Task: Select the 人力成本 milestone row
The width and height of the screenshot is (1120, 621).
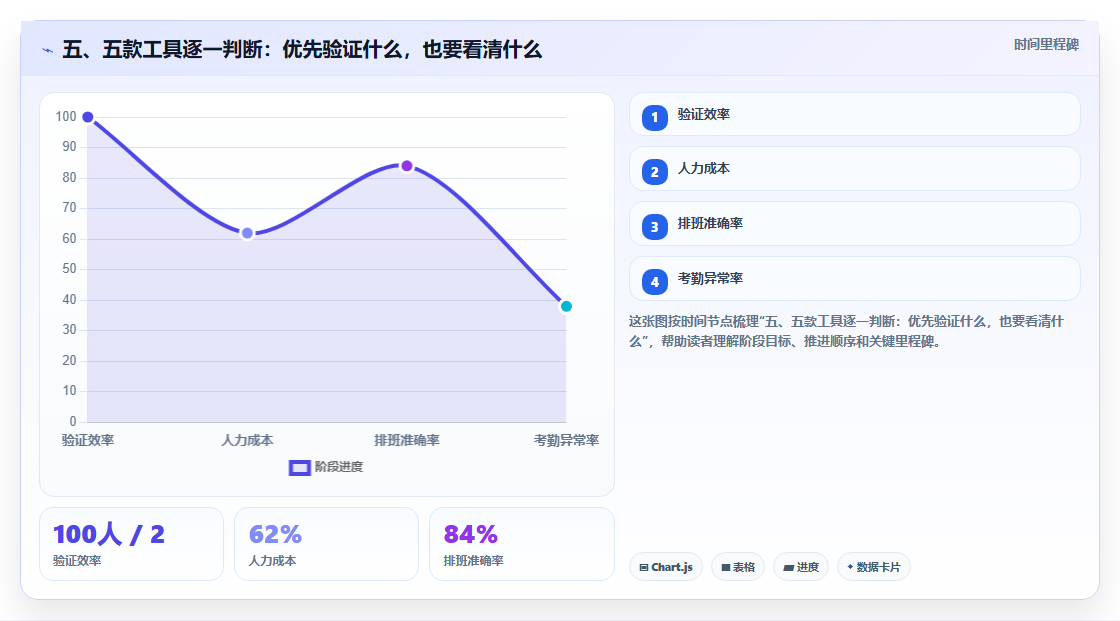Action: coord(854,169)
